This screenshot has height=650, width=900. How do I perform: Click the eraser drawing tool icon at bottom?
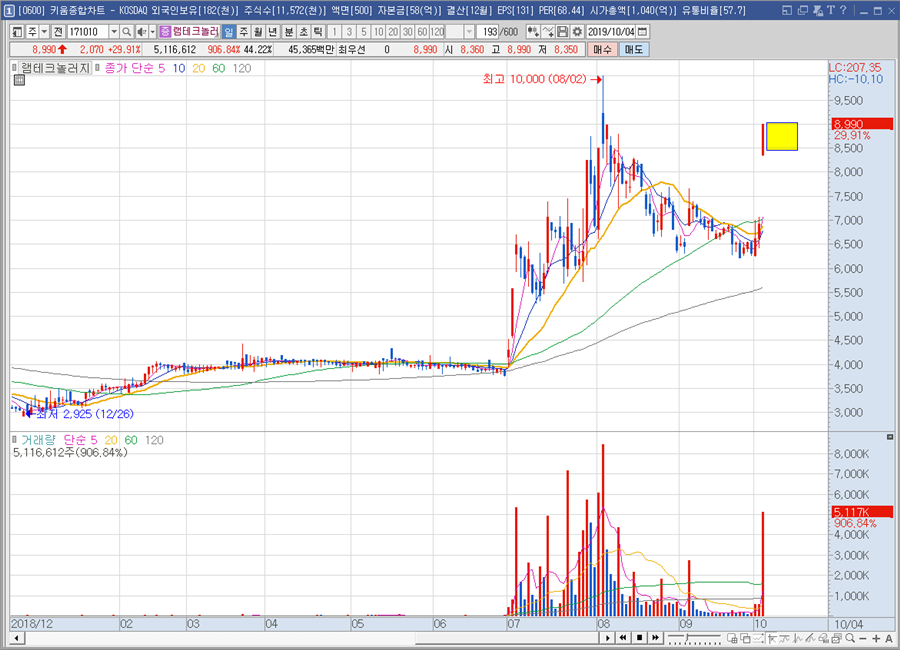824,638
